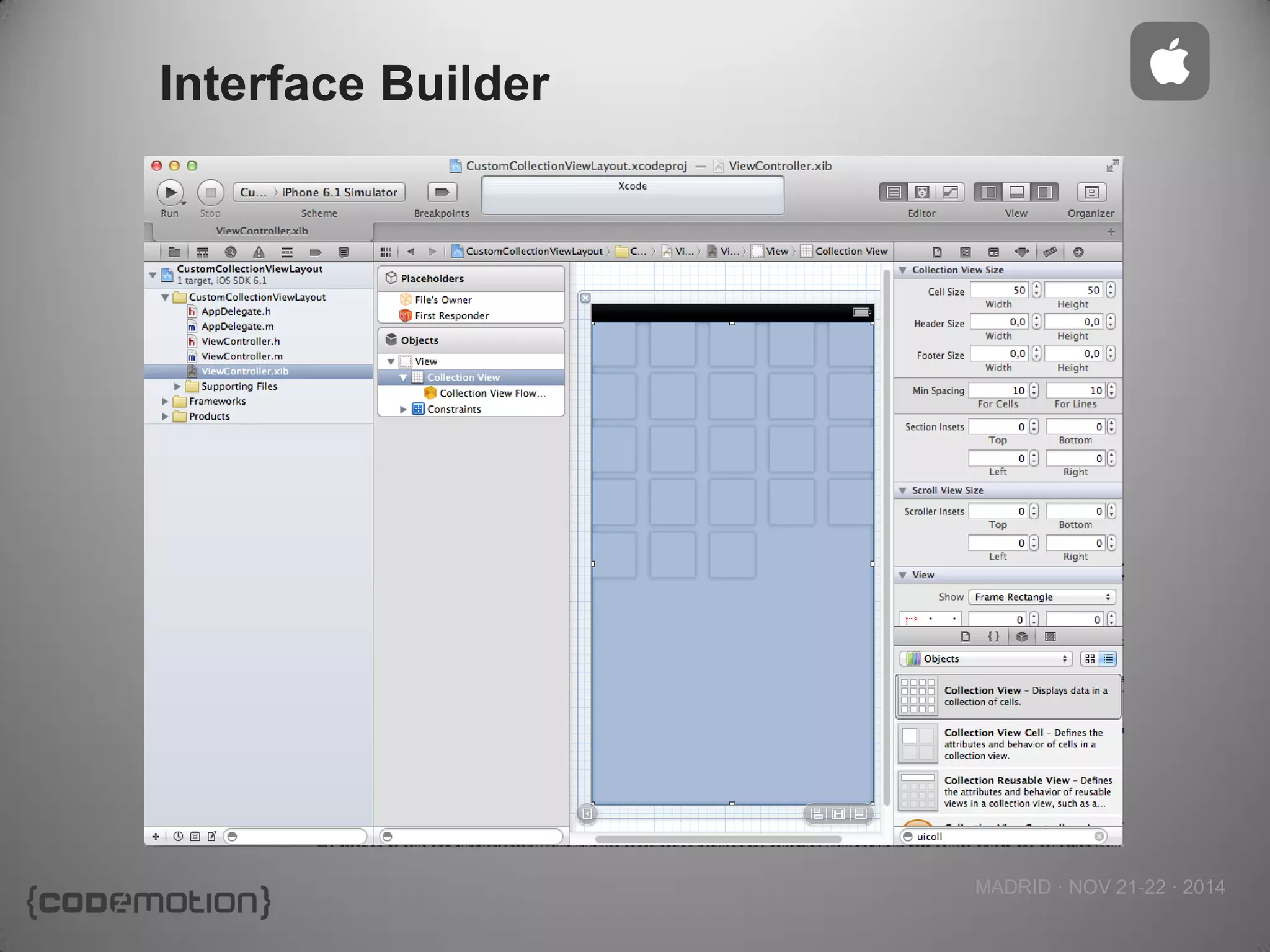
Task: Show the File Template library
Action: [965, 637]
